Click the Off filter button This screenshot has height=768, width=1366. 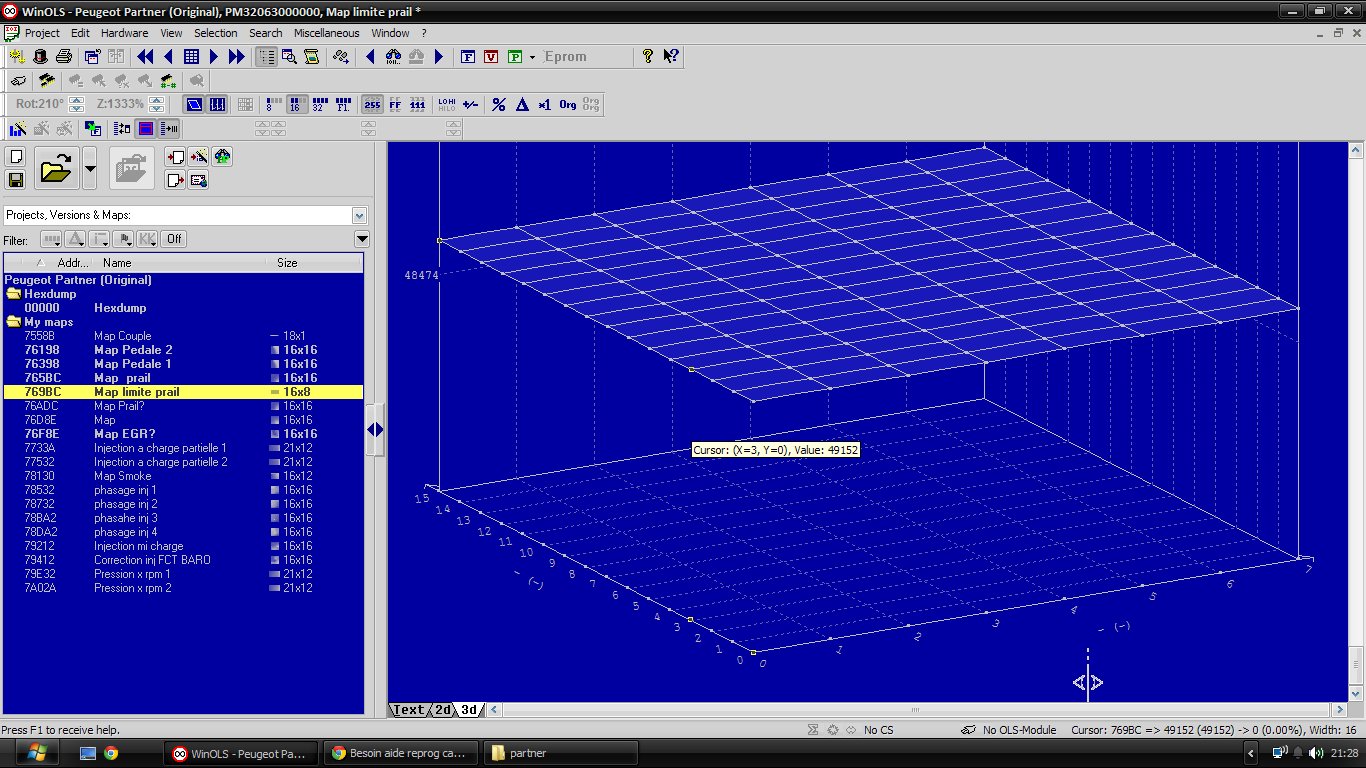(x=174, y=239)
